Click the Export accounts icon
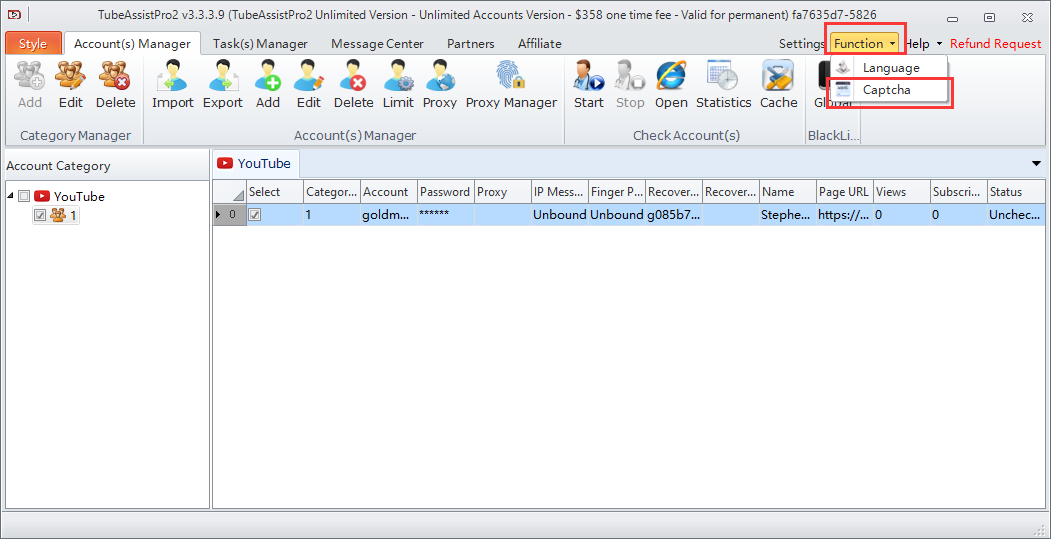The height and width of the screenshot is (539, 1051). [x=222, y=84]
